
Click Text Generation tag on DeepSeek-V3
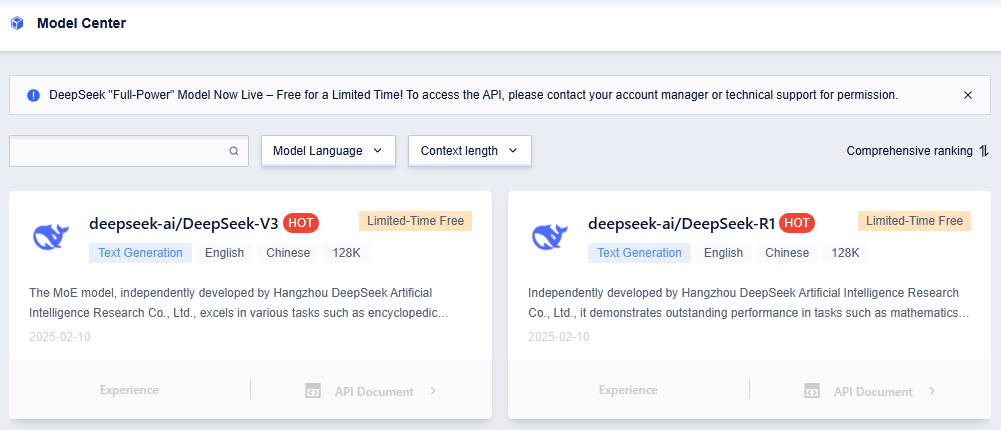[x=140, y=253]
